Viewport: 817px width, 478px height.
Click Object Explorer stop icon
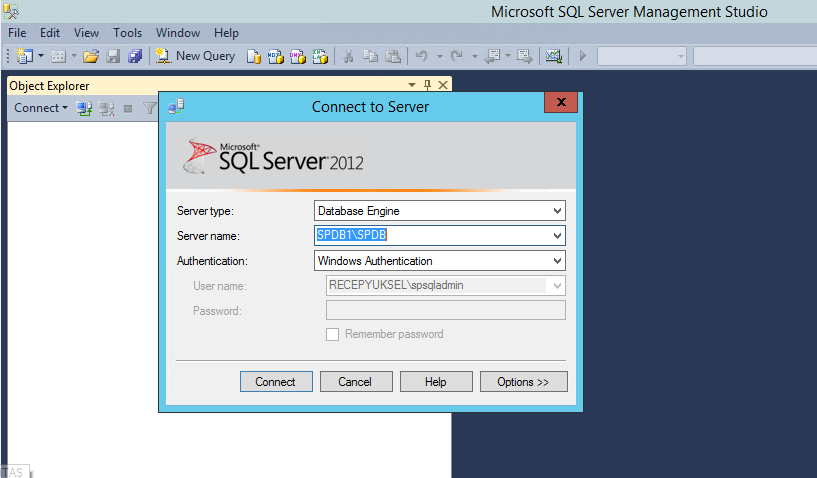(128, 108)
